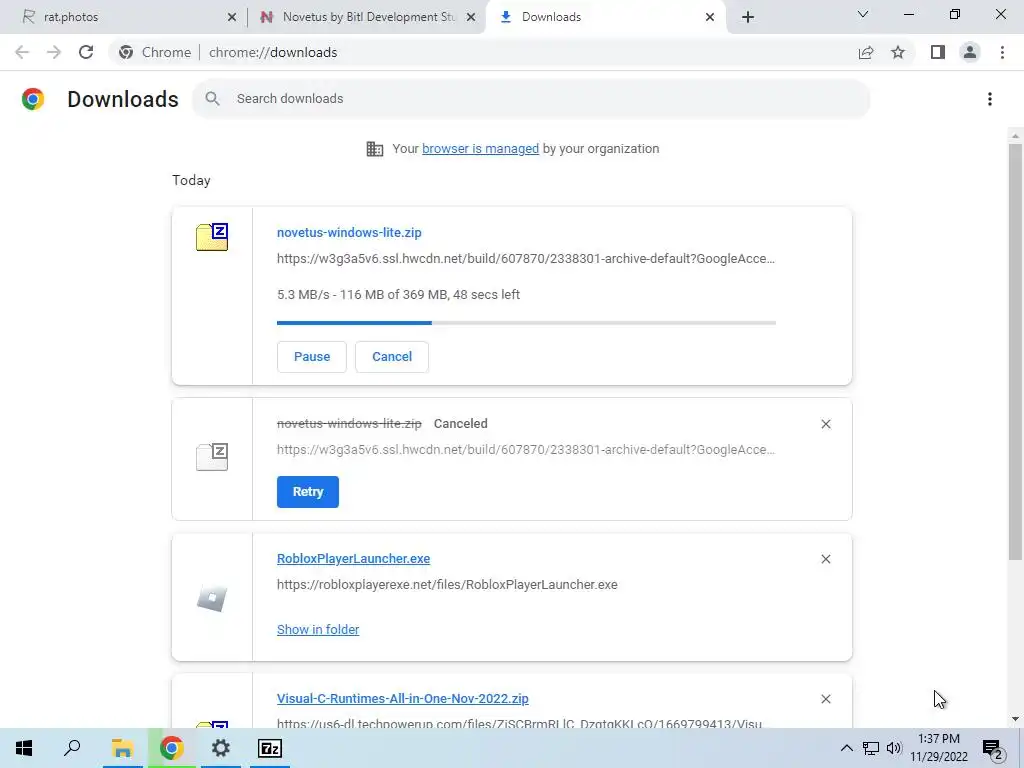This screenshot has width=1024, height=768.
Task: Open Settings from the taskbar
Action: [x=221, y=748]
